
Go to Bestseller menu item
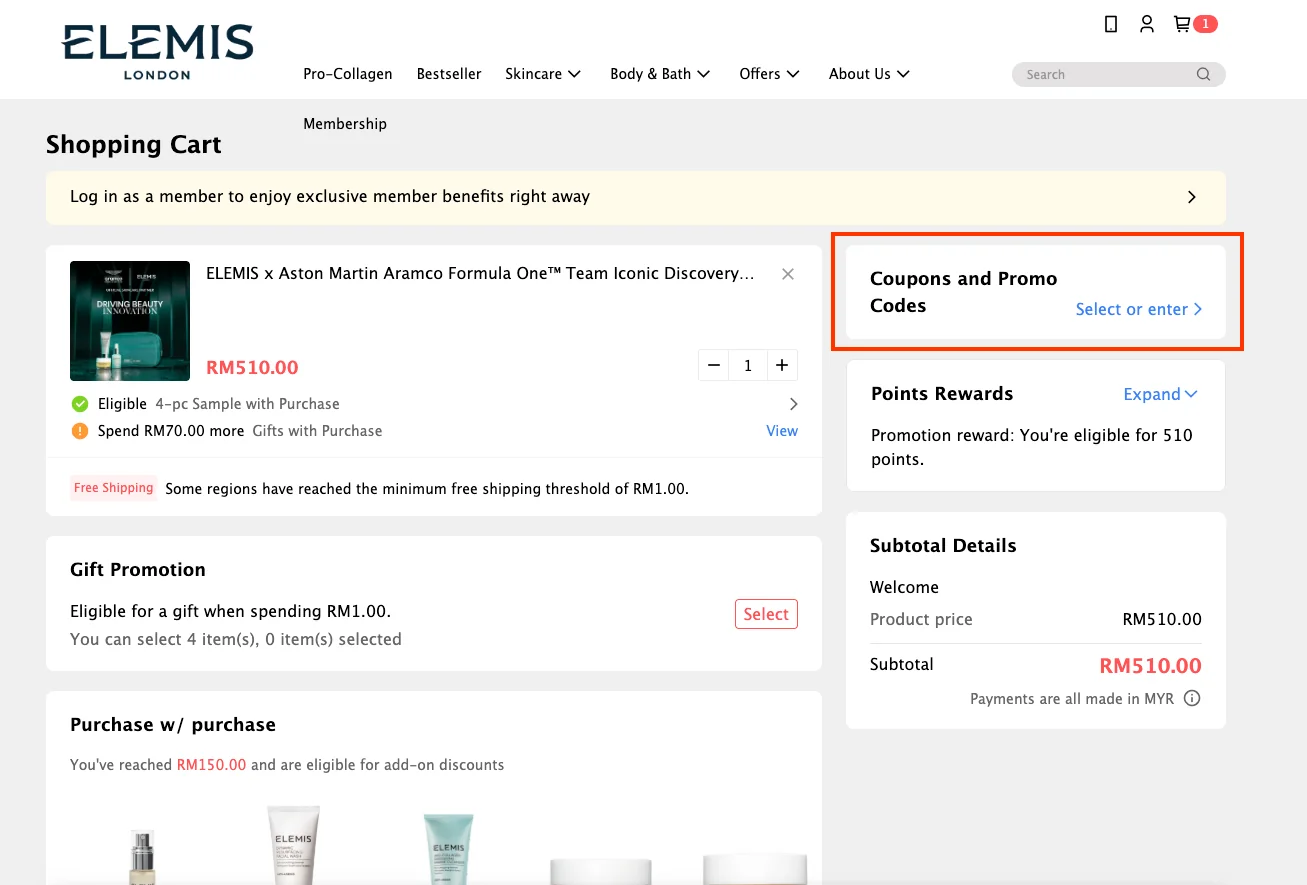449,74
